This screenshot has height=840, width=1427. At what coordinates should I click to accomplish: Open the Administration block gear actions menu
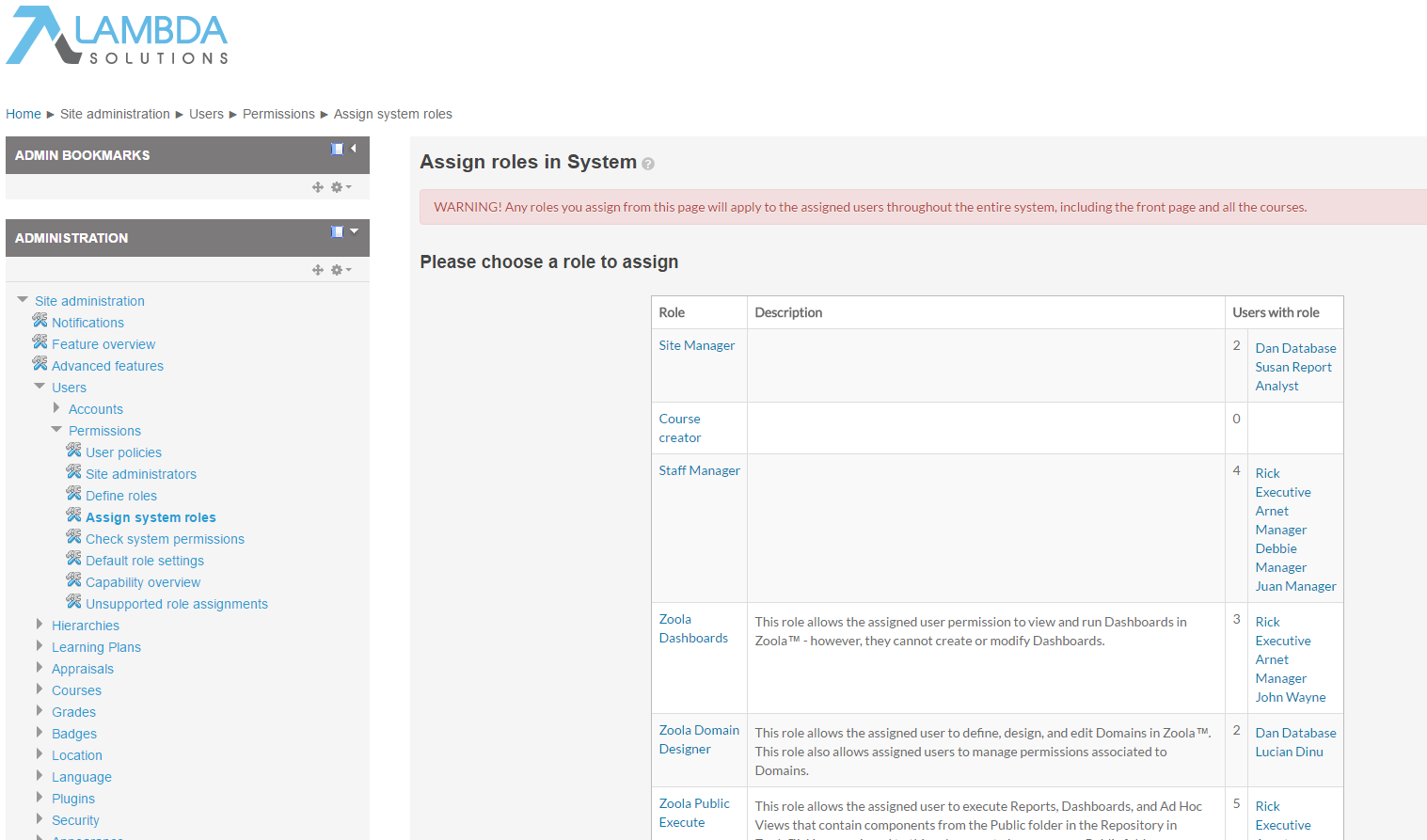coord(340,270)
